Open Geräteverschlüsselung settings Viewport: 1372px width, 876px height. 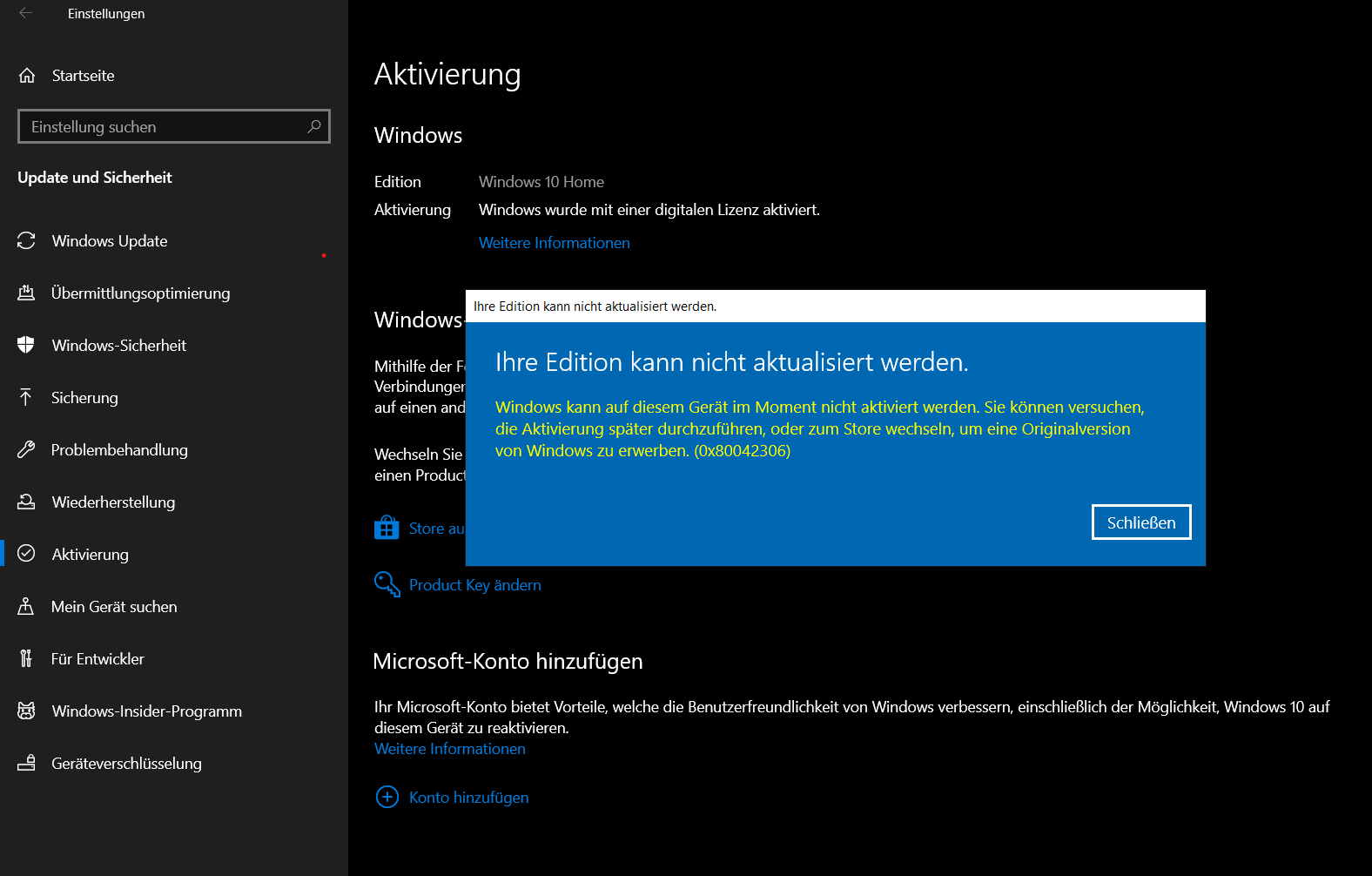[x=174, y=763]
